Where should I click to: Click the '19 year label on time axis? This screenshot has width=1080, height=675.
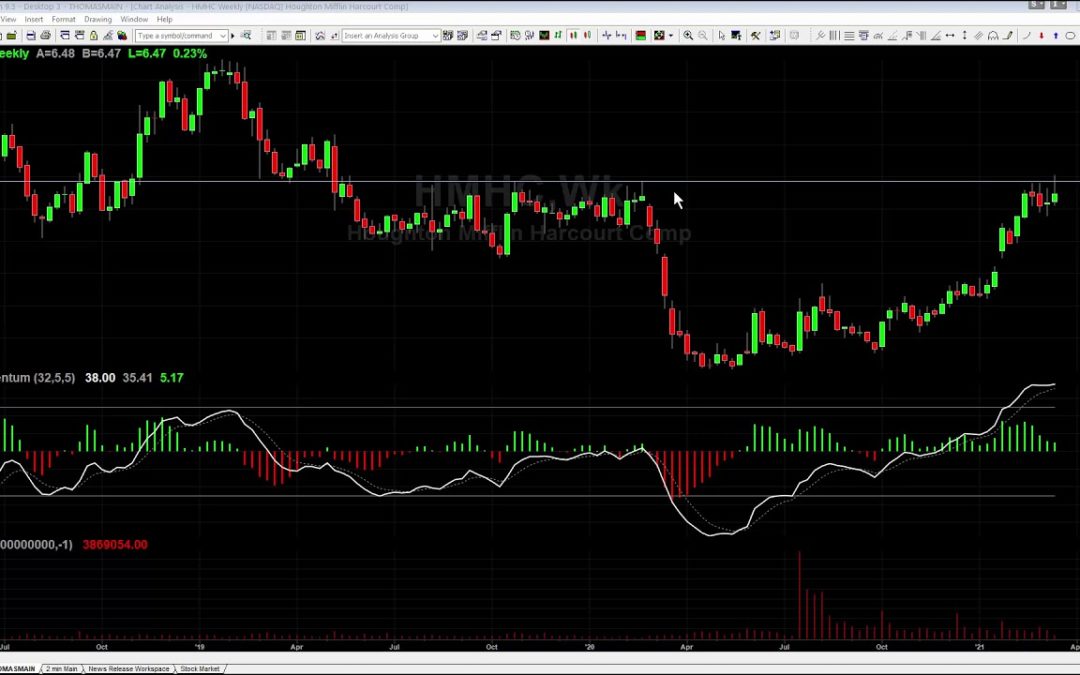(199, 647)
